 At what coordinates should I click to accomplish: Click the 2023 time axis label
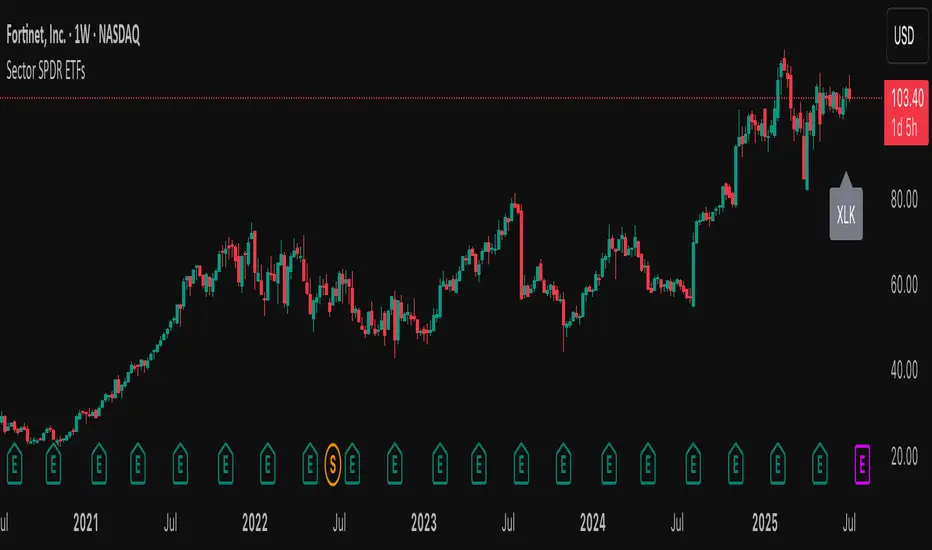pos(424,523)
